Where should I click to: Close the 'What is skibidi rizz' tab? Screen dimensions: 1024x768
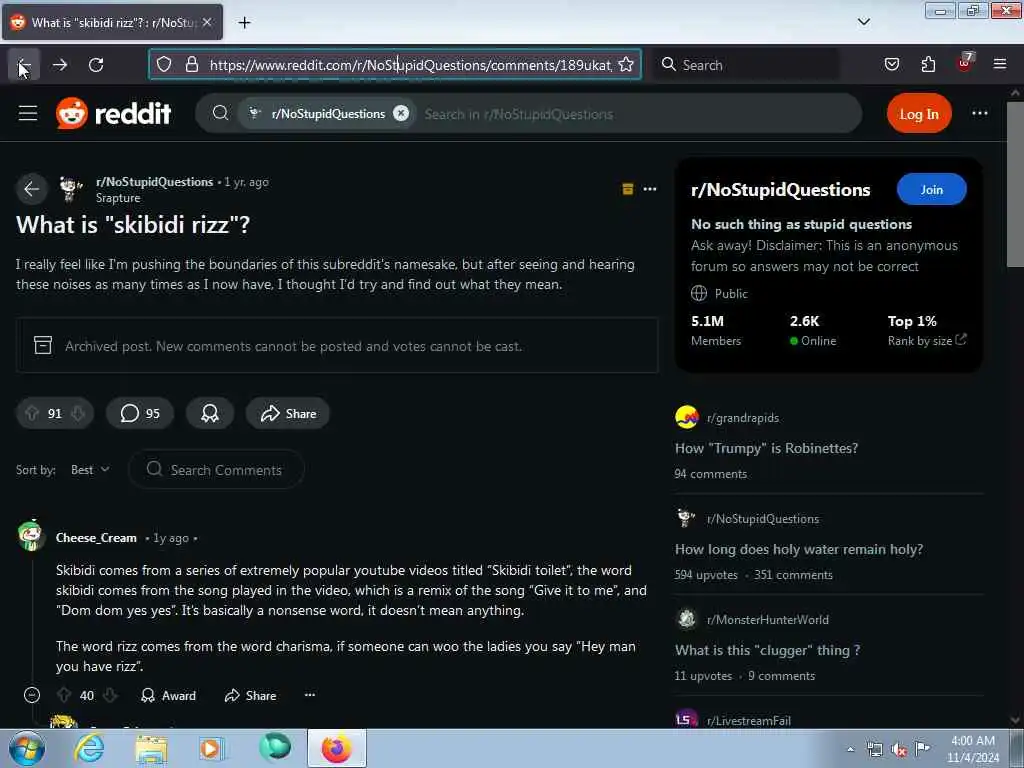[x=207, y=22]
